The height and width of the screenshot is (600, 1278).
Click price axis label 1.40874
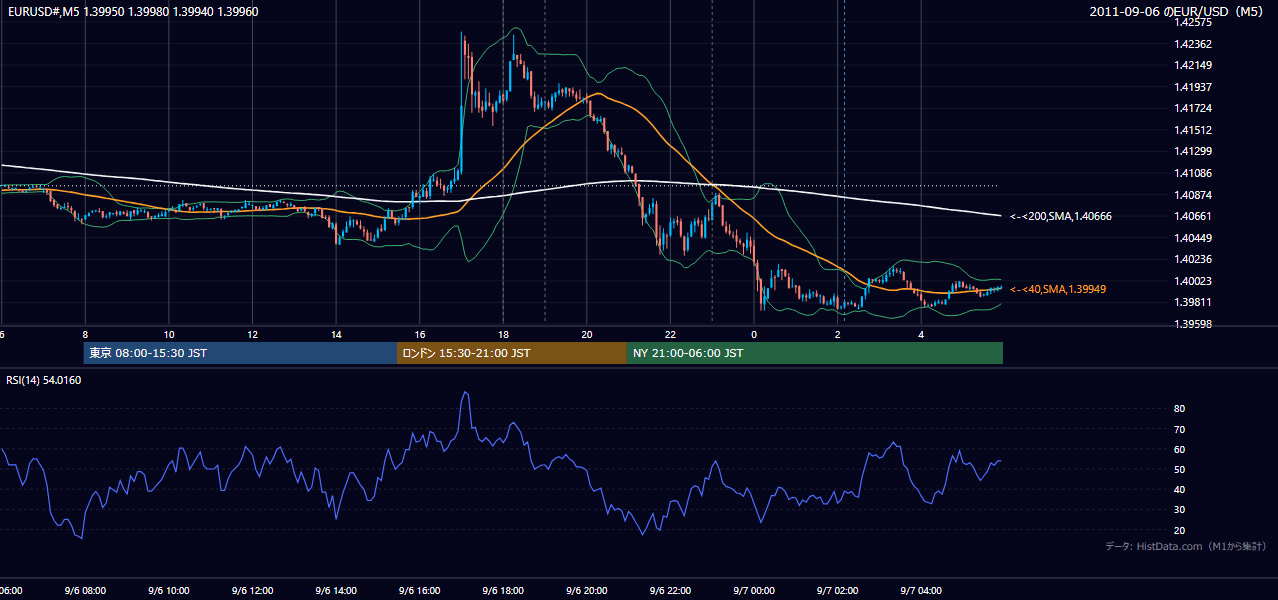1192,195
